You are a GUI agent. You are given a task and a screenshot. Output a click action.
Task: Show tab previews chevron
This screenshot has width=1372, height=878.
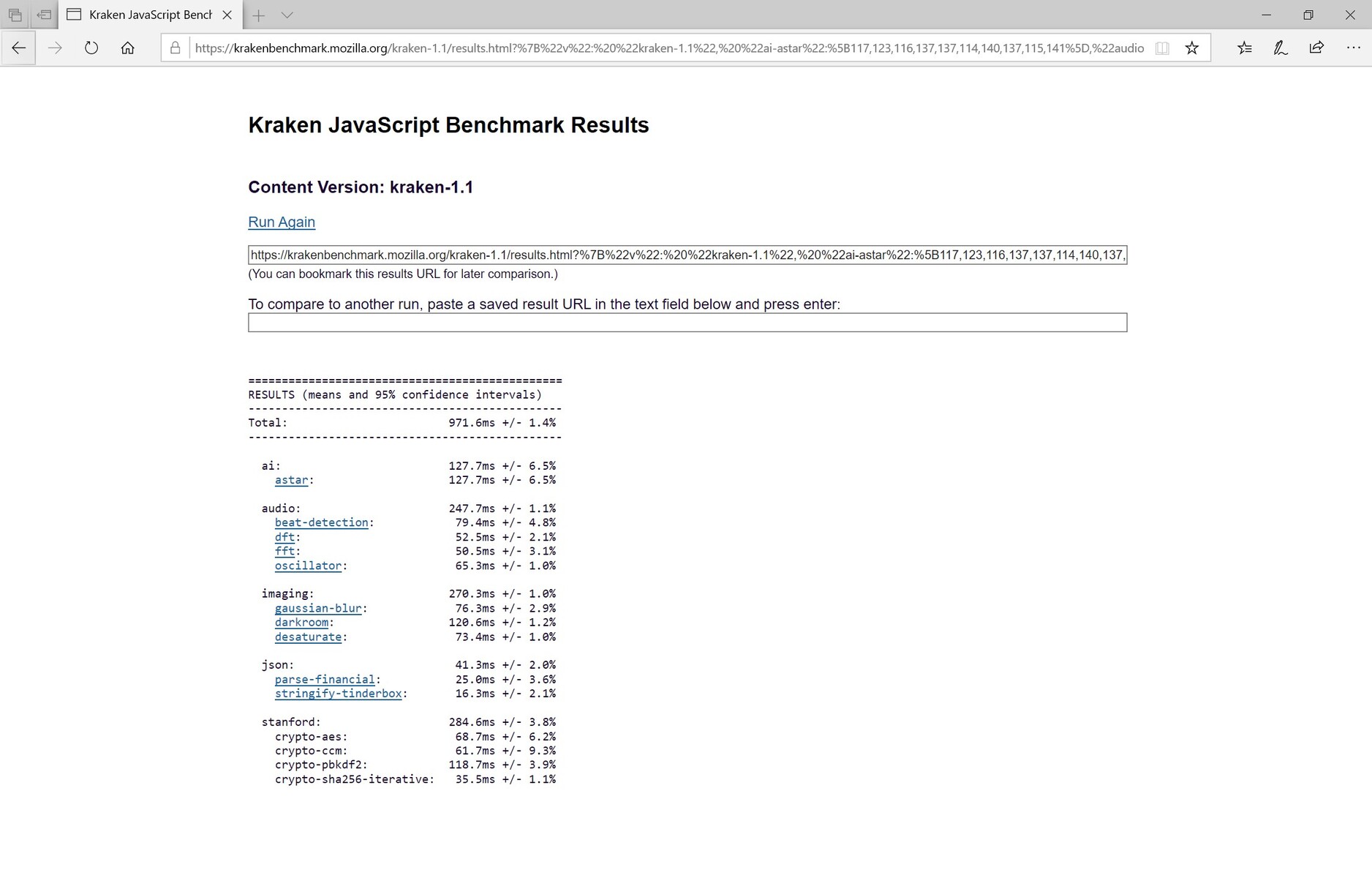(x=287, y=15)
